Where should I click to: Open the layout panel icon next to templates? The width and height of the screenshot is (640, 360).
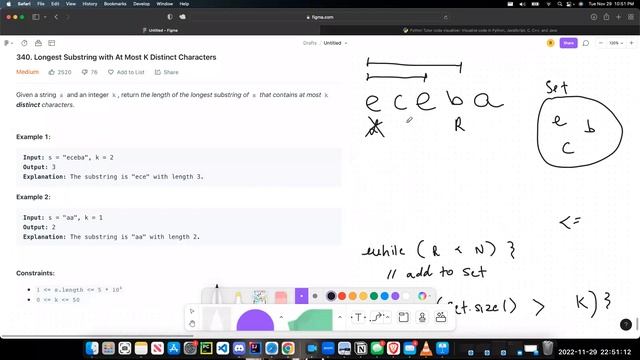pos(51,43)
